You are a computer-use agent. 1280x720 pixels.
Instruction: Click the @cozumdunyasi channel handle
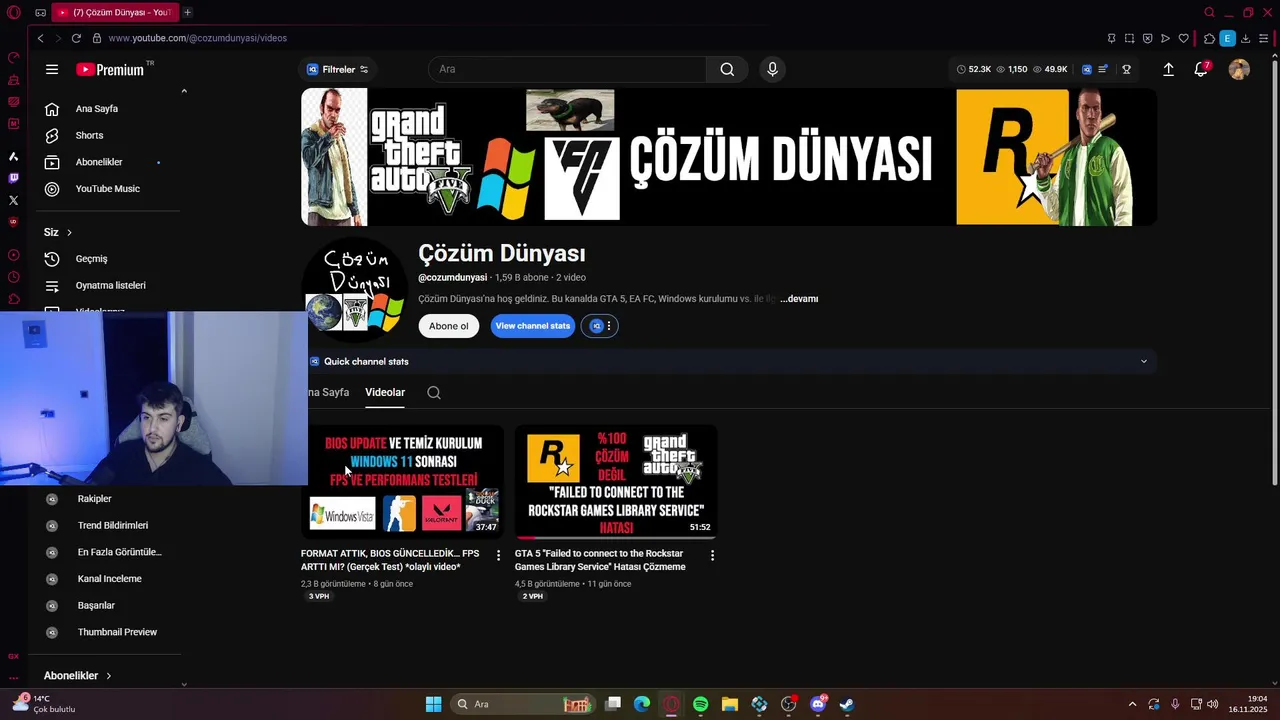click(452, 277)
